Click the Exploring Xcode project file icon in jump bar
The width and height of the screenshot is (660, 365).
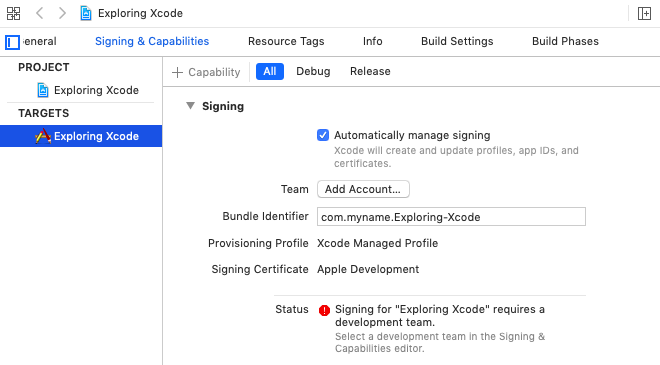tap(86, 13)
